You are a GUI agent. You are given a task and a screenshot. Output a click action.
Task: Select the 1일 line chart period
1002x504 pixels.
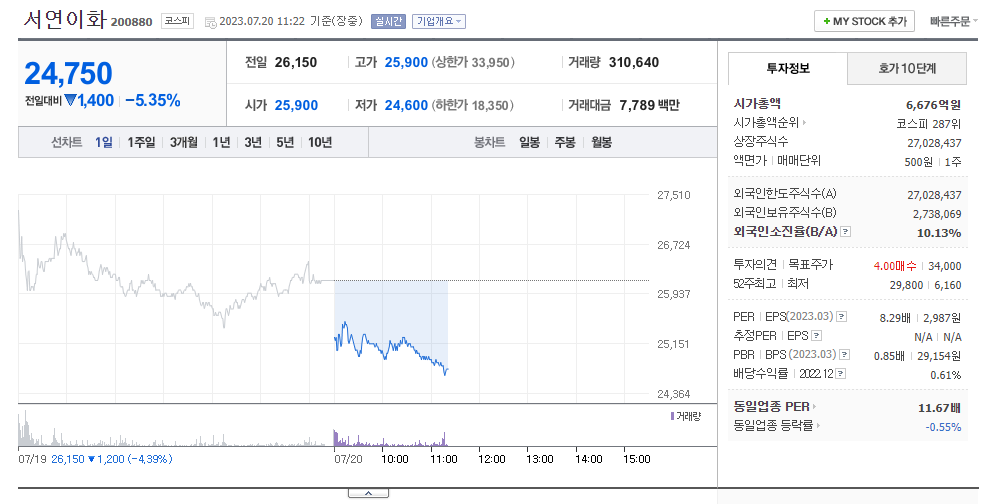[x=104, y=142]
